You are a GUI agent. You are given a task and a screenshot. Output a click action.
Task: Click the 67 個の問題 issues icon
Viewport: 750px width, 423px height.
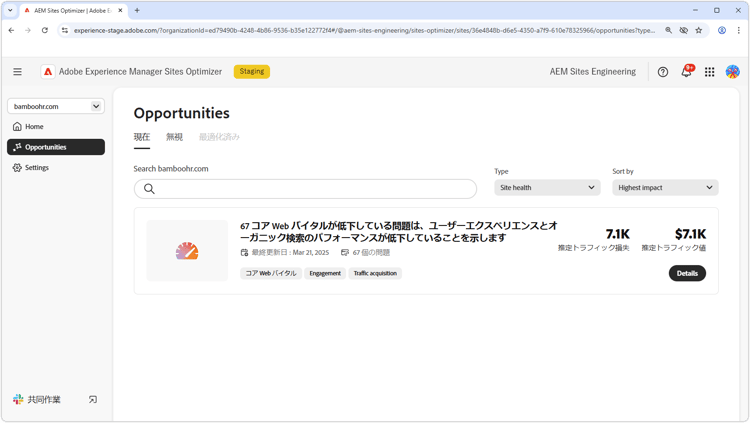click(x=345, y=252)
